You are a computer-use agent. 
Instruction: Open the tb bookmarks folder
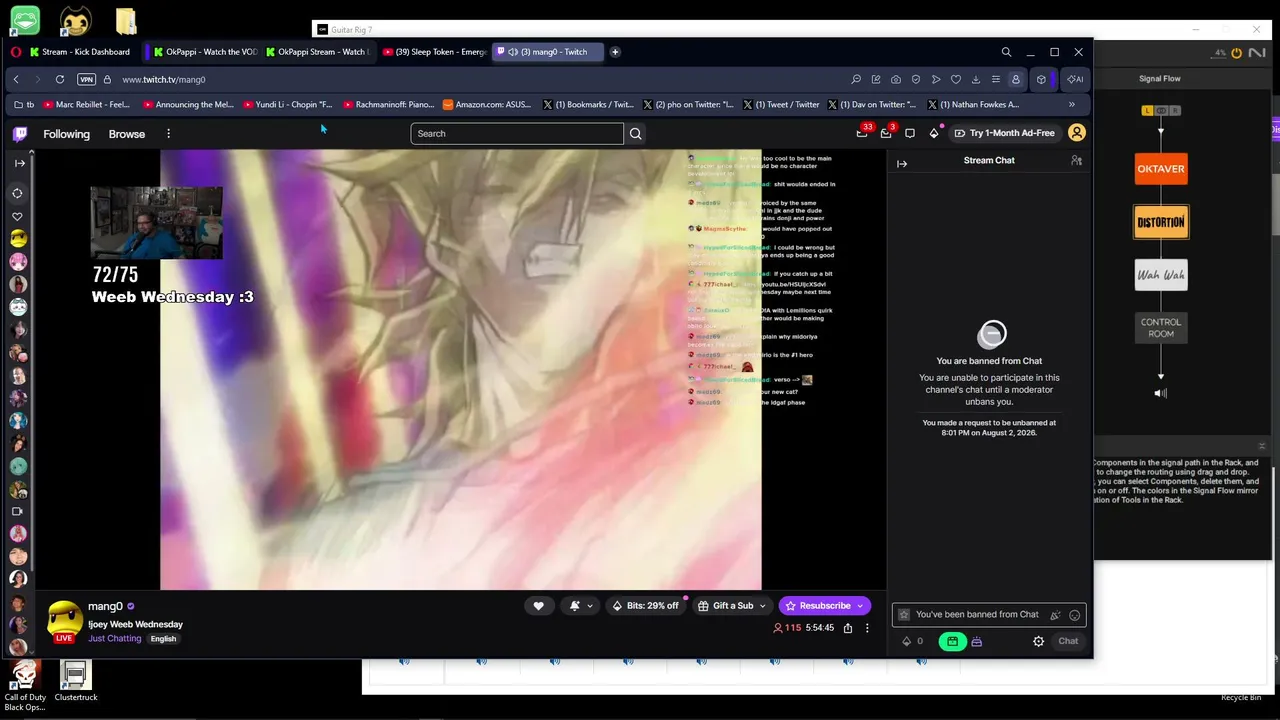pos(24,104)
